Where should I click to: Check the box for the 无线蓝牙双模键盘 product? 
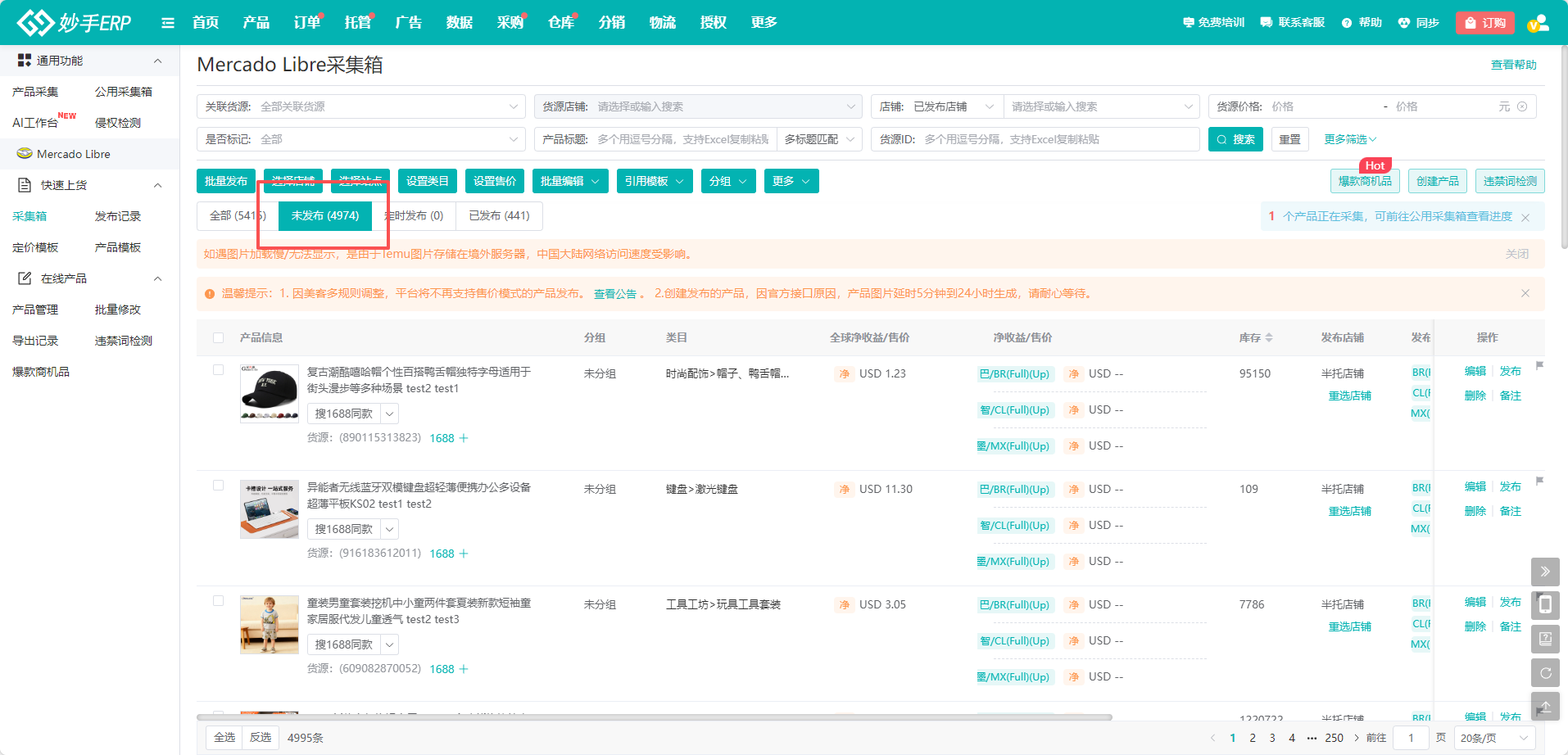[218, 486]
